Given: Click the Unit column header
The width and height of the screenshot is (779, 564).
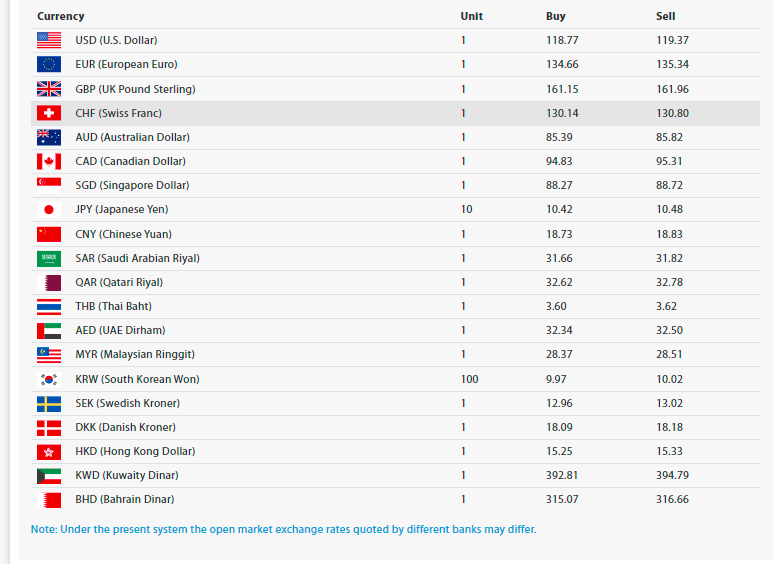Looking at the screenshot, I should point(471,16).
